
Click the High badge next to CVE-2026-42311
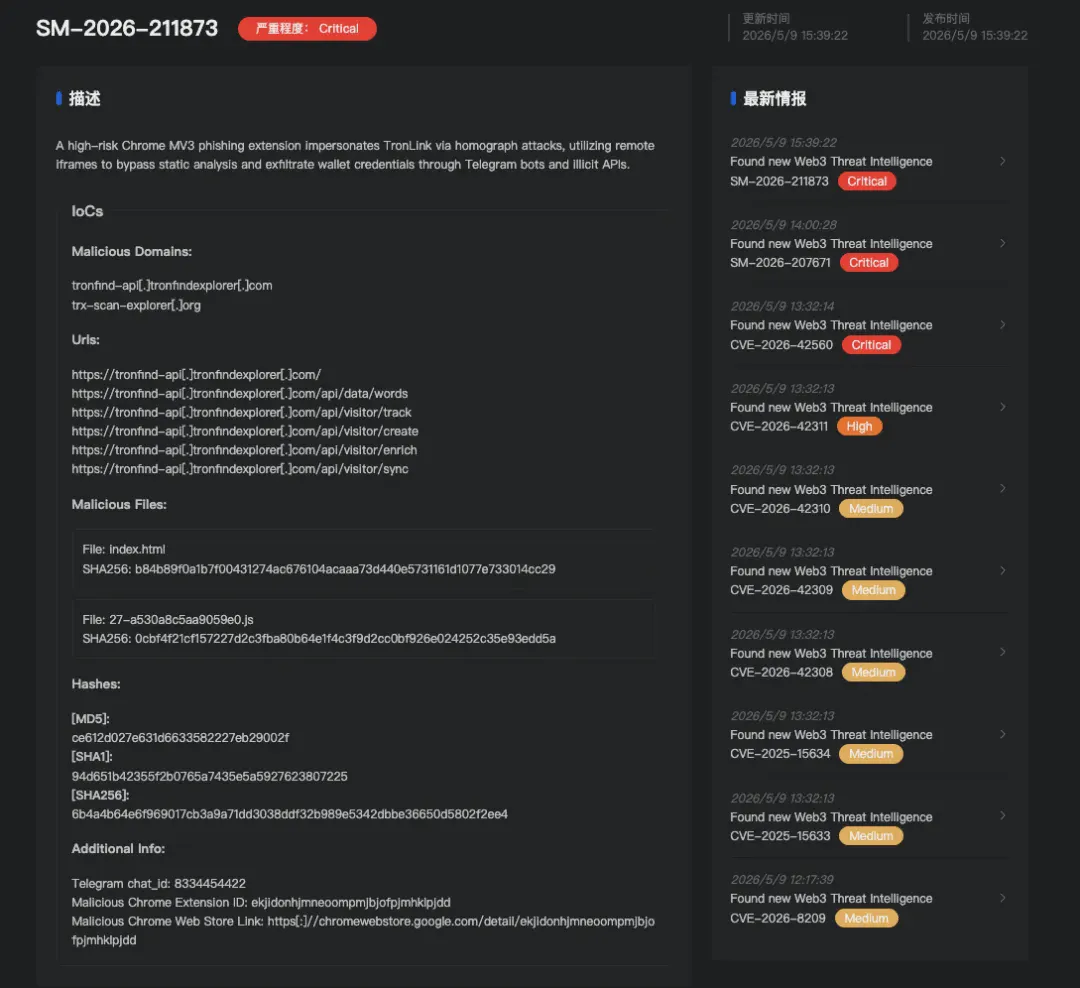click(x=859, y=426)
